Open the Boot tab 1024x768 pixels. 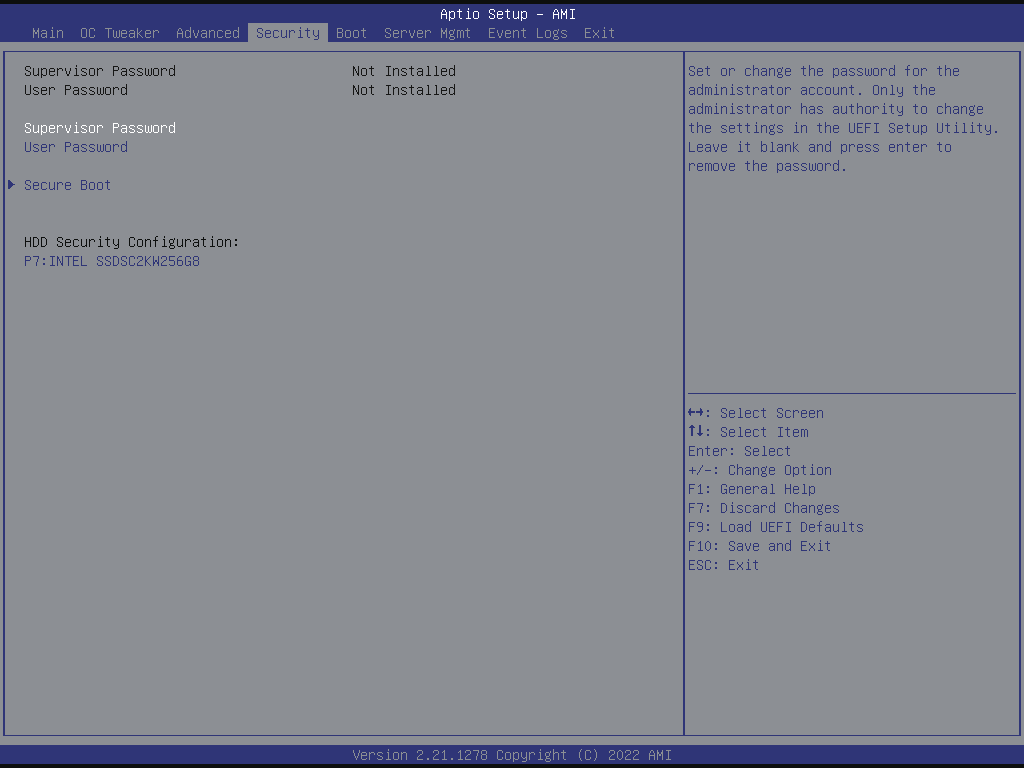(351, 33)
